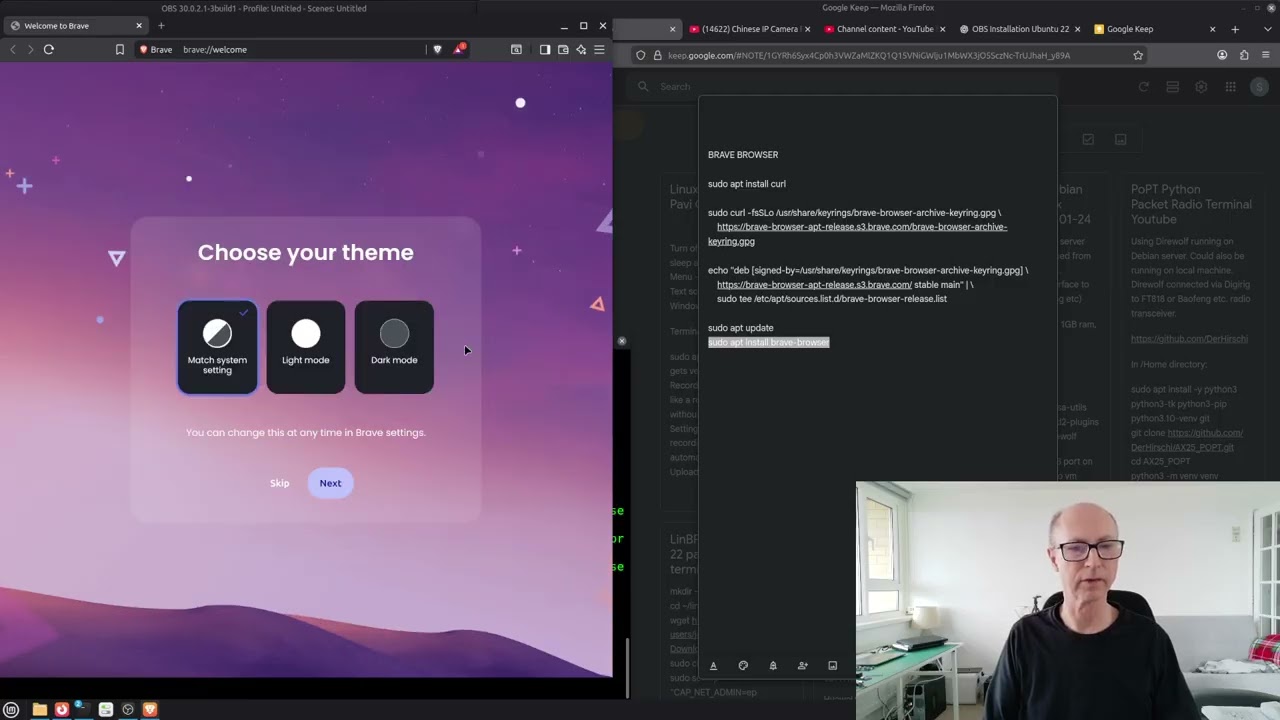
Task: Go forward in Brave browser
Action: [x=30, y=49]
